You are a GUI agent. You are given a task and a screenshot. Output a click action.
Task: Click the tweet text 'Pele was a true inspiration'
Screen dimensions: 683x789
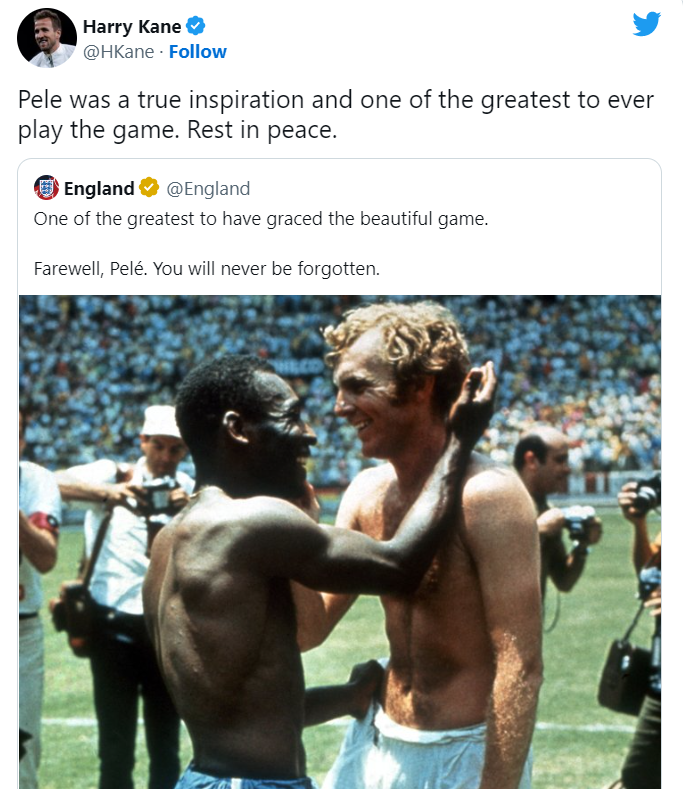coord(160,100)
